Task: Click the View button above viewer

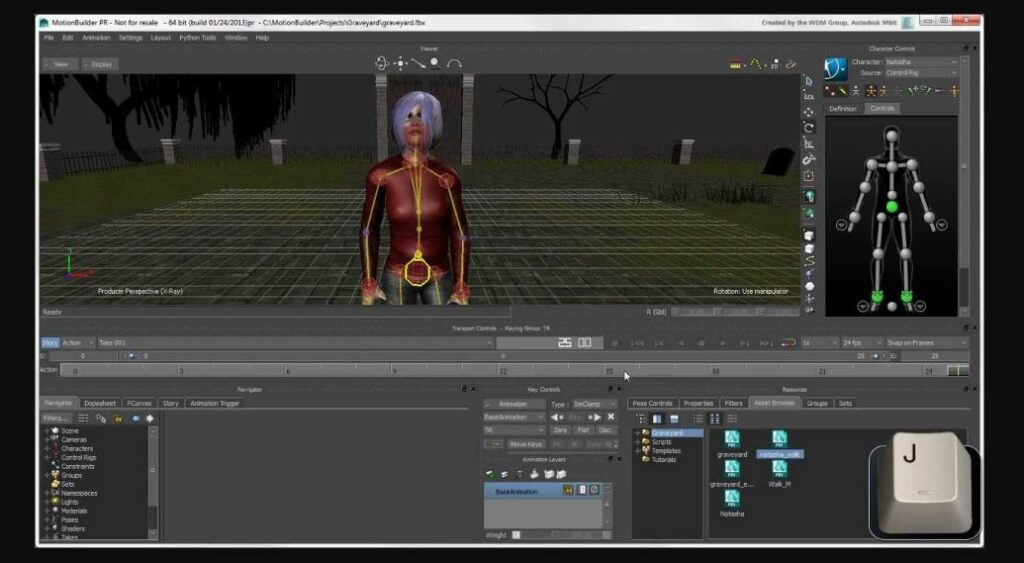Action: [x=60, y=64]
